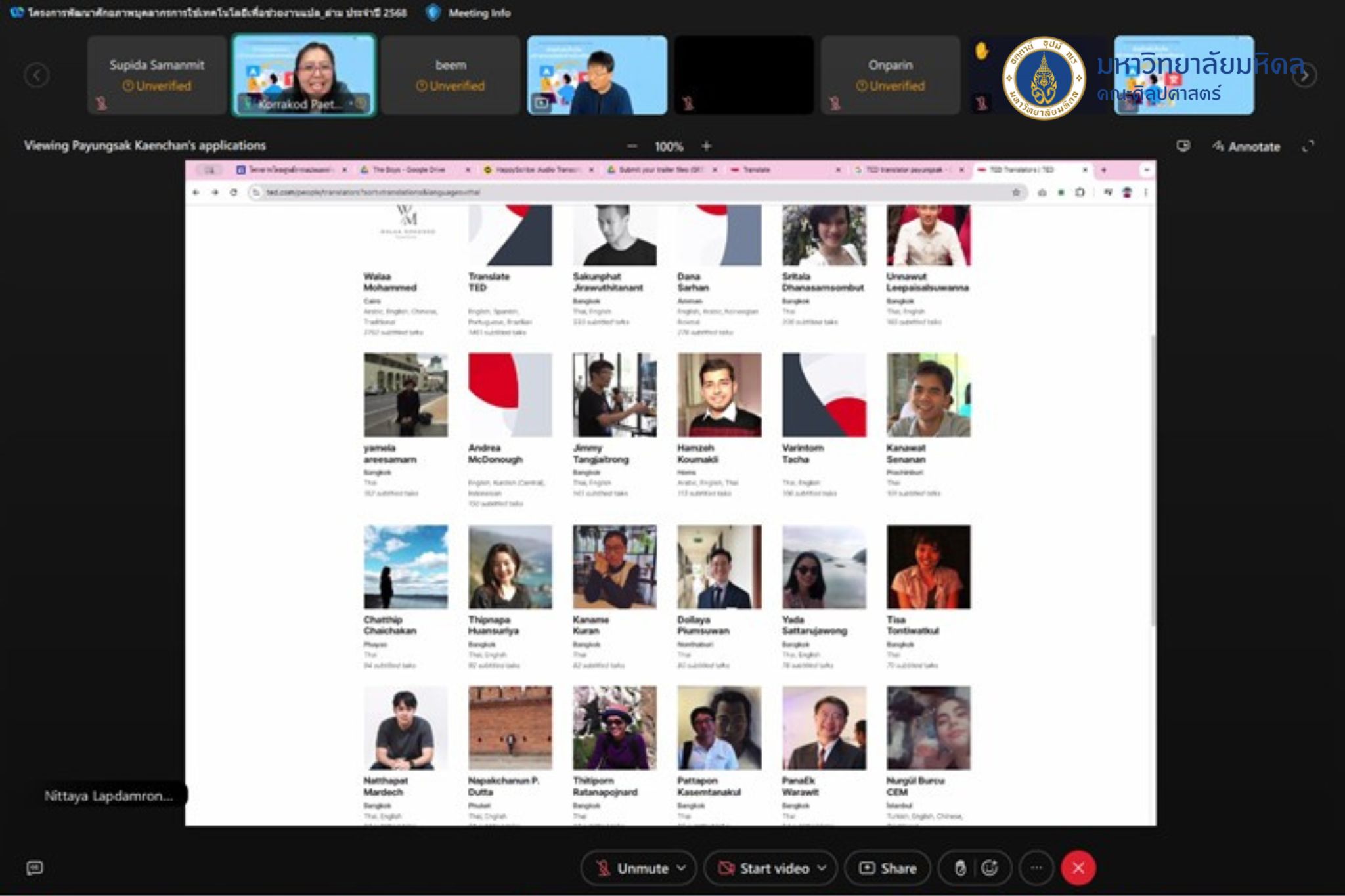The height and width of the screenshot is (896, 1345).
Task: Open closed captions icon in bottom left
Action: [35, 868]
